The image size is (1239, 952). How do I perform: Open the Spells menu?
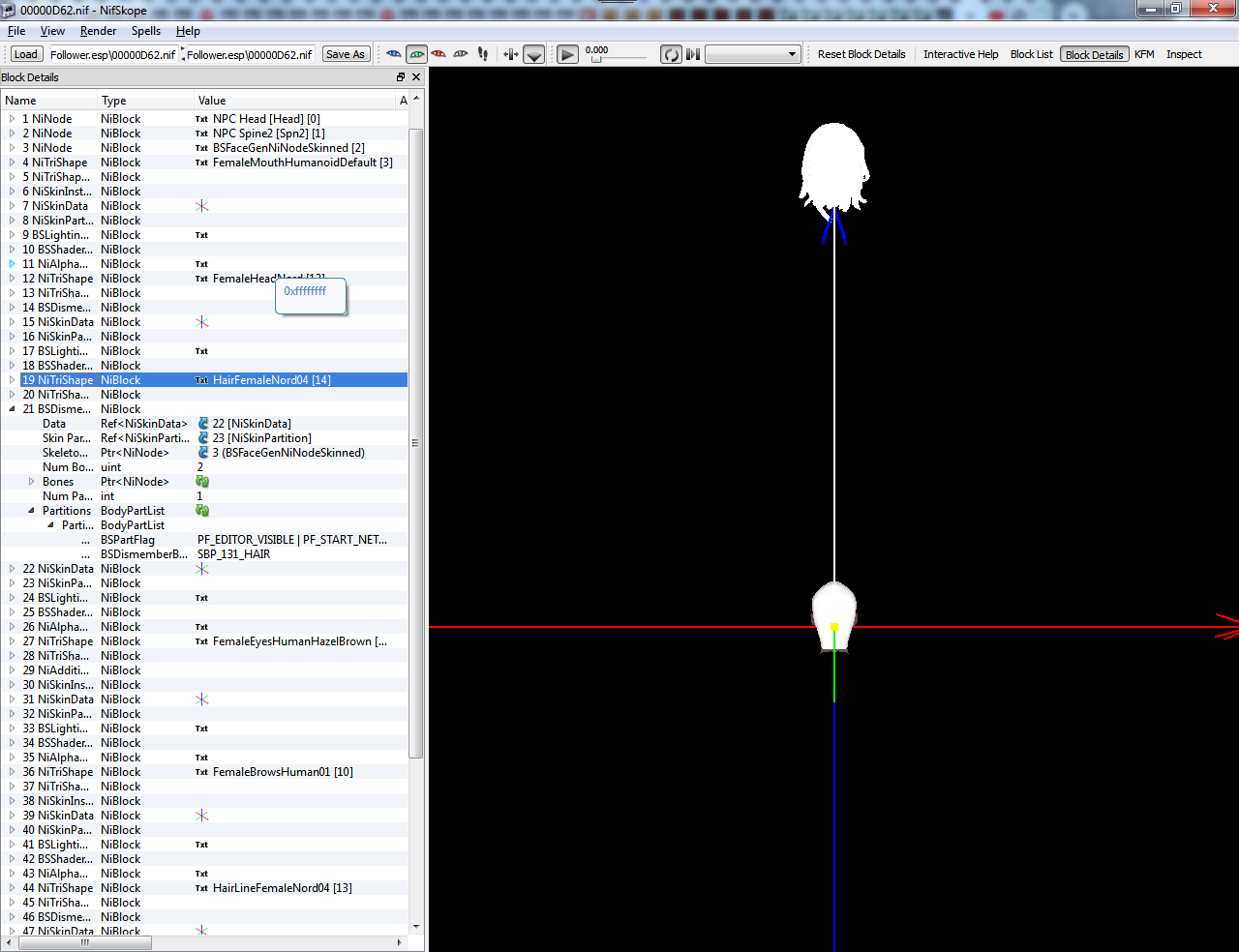point(146,31)
